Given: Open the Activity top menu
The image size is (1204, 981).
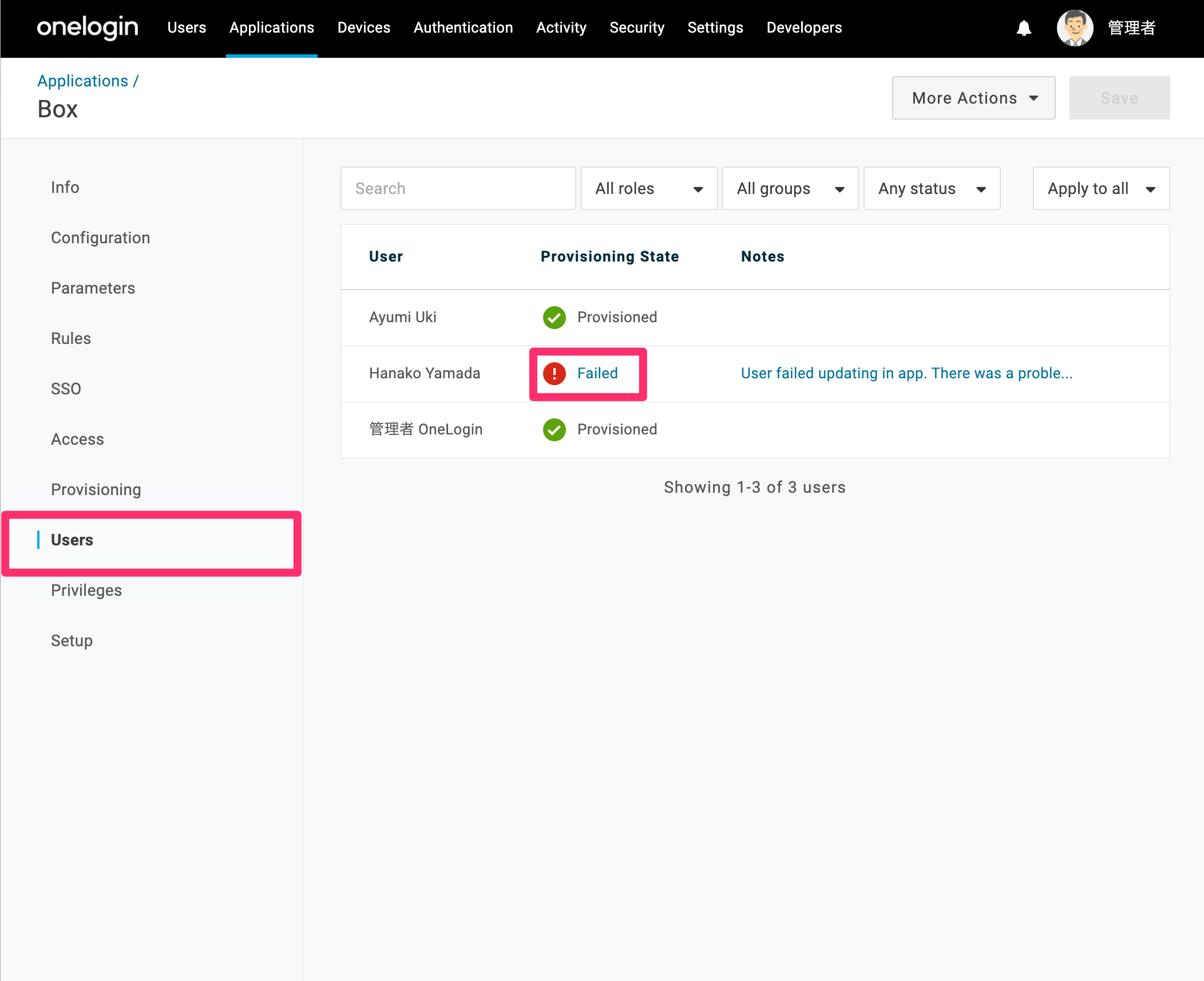Looking at the screenshot, I should pyautogui.click(x=561, y=27).
